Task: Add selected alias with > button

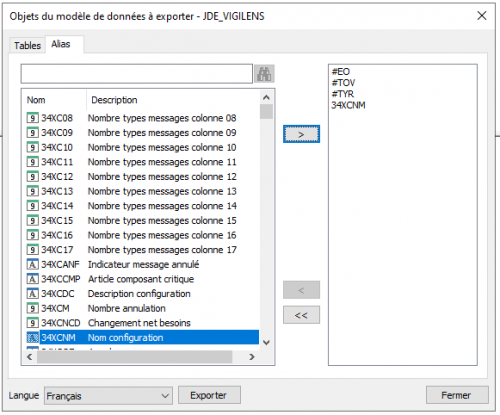Action: point(301,134)
